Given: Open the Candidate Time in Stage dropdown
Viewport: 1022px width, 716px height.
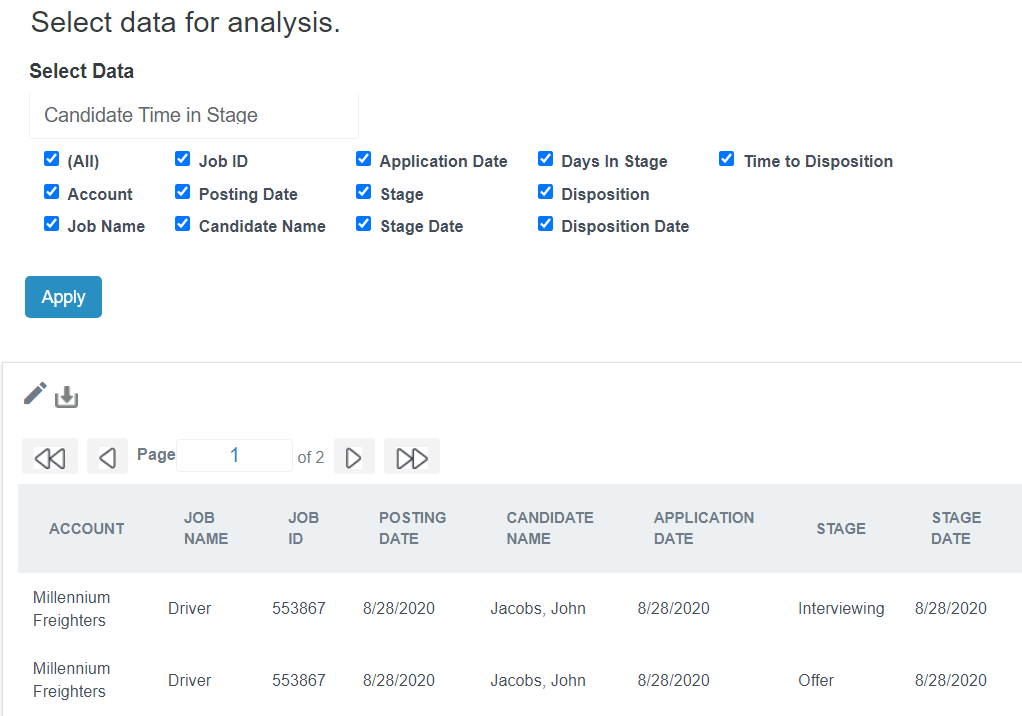Looking at the screenshot, I should tap(194, 115).
